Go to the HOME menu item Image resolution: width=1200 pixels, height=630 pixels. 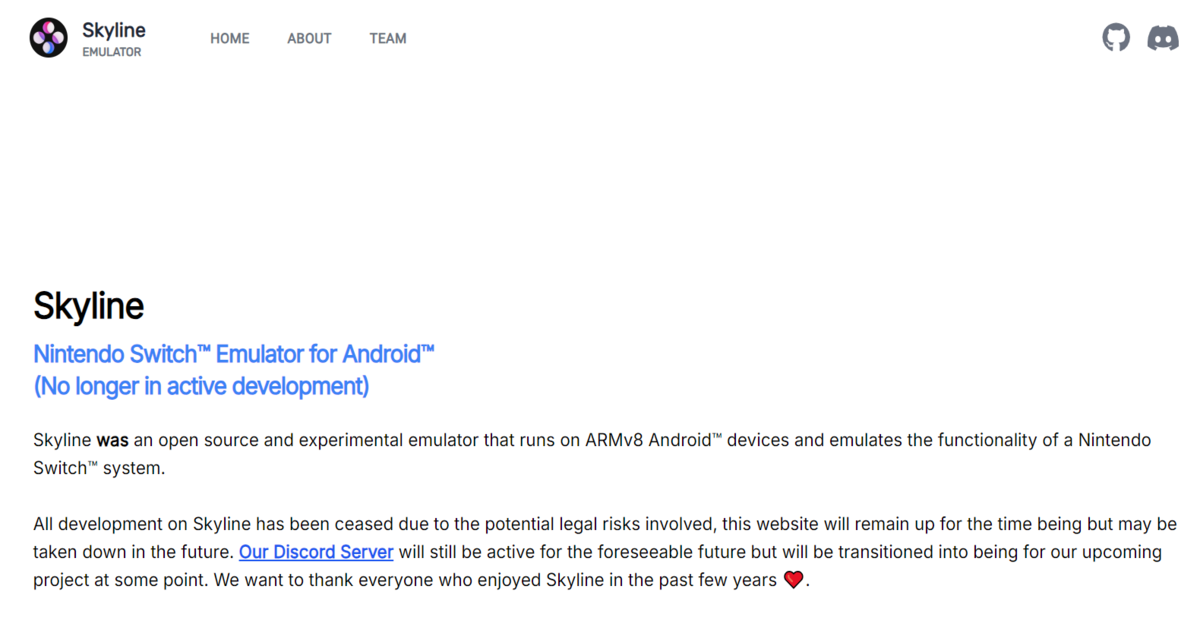click(x=230, y=39)
